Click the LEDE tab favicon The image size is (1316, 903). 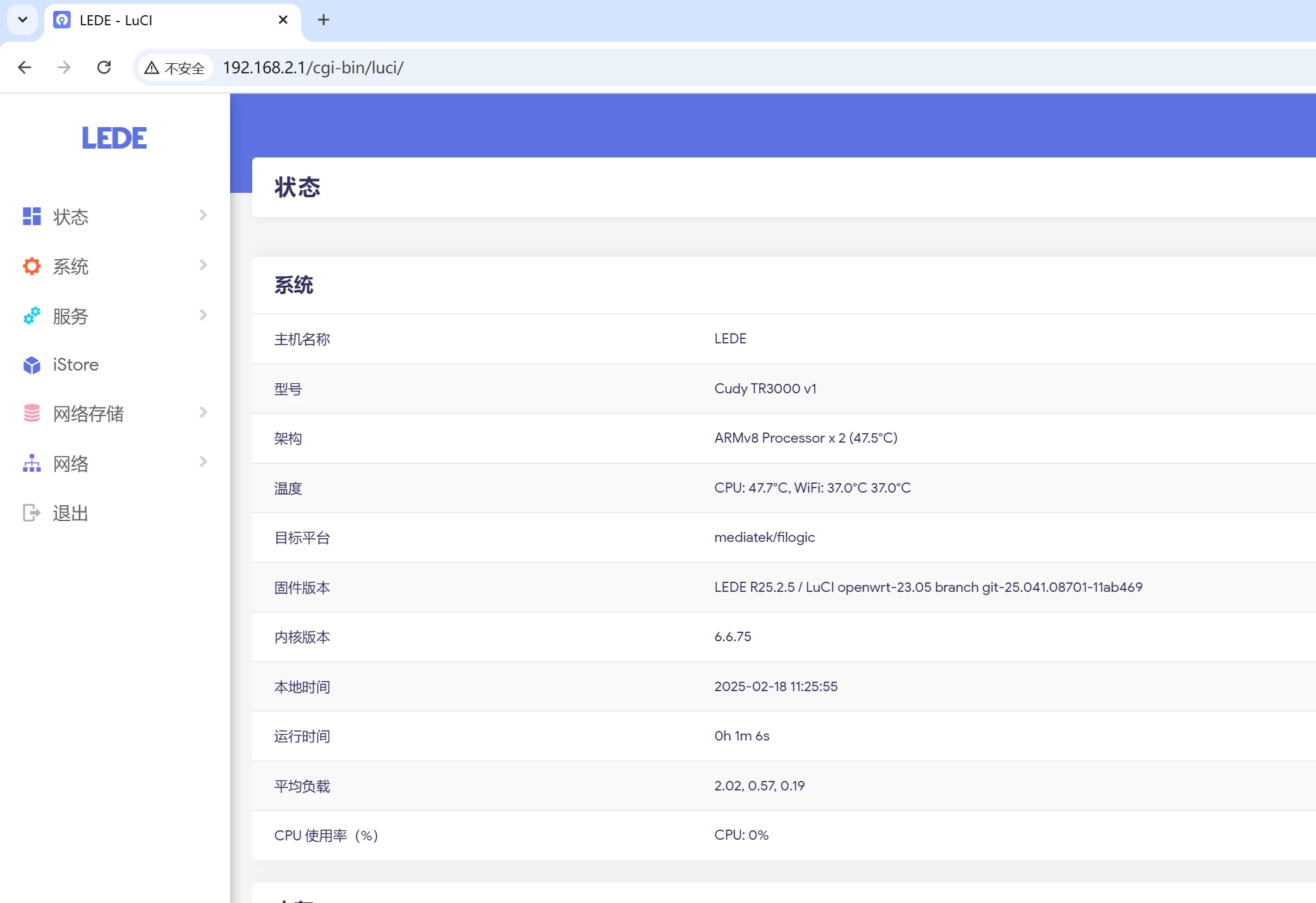coord(62,20)
